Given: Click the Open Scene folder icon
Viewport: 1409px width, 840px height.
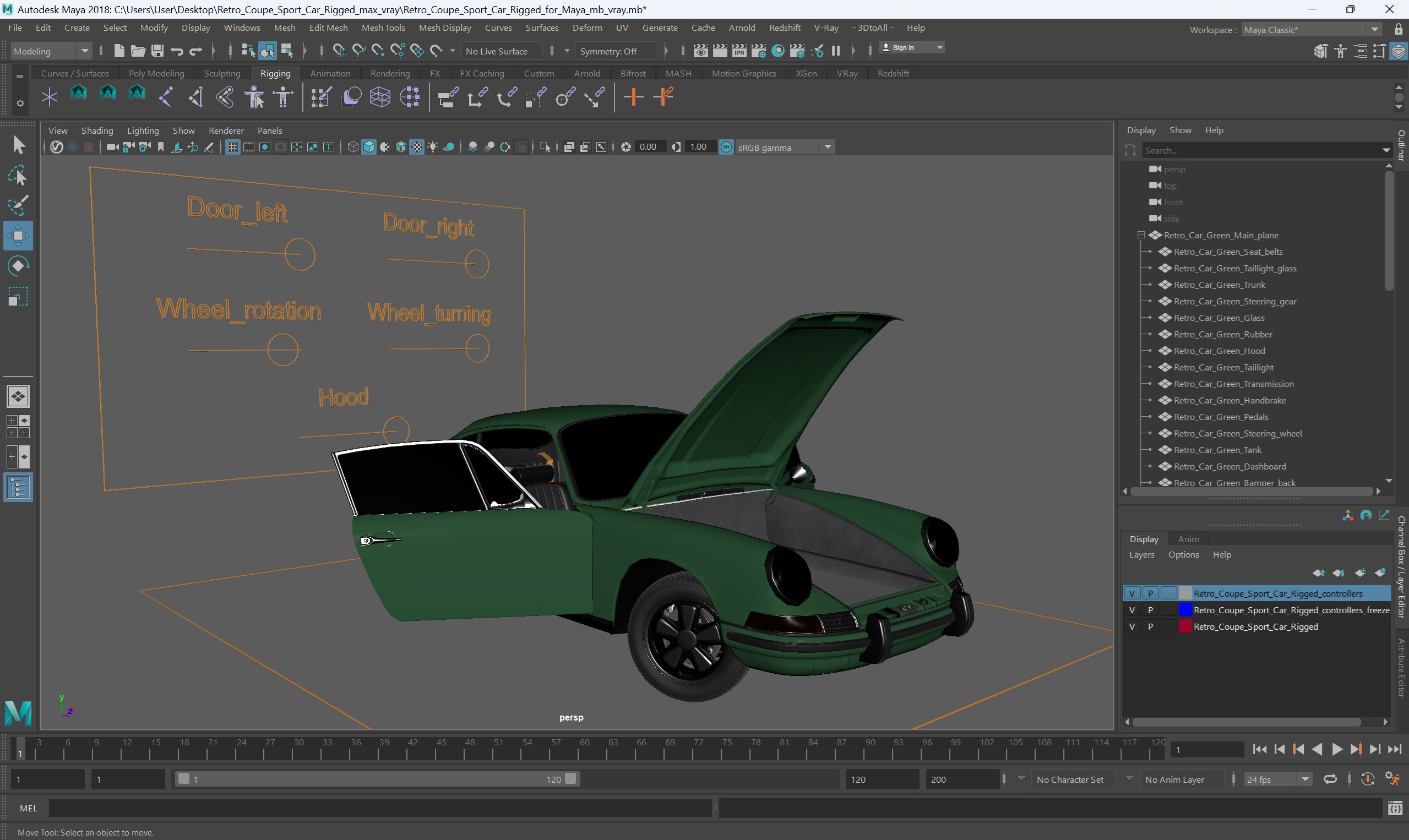Looking at the screenshot, I should click(x=138, y=51).
